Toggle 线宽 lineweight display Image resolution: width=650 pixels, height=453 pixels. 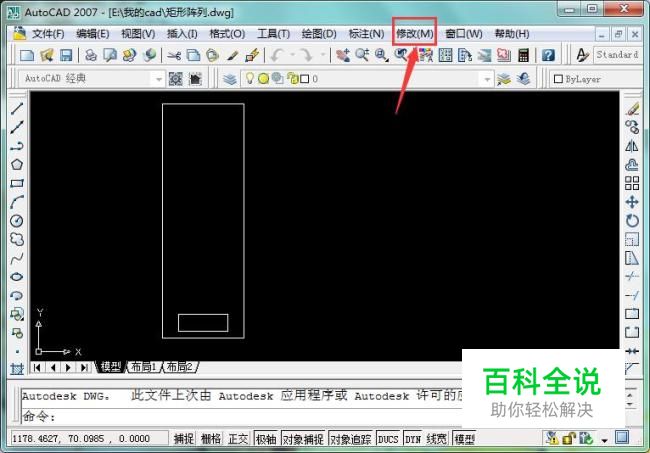click(437, 439)
